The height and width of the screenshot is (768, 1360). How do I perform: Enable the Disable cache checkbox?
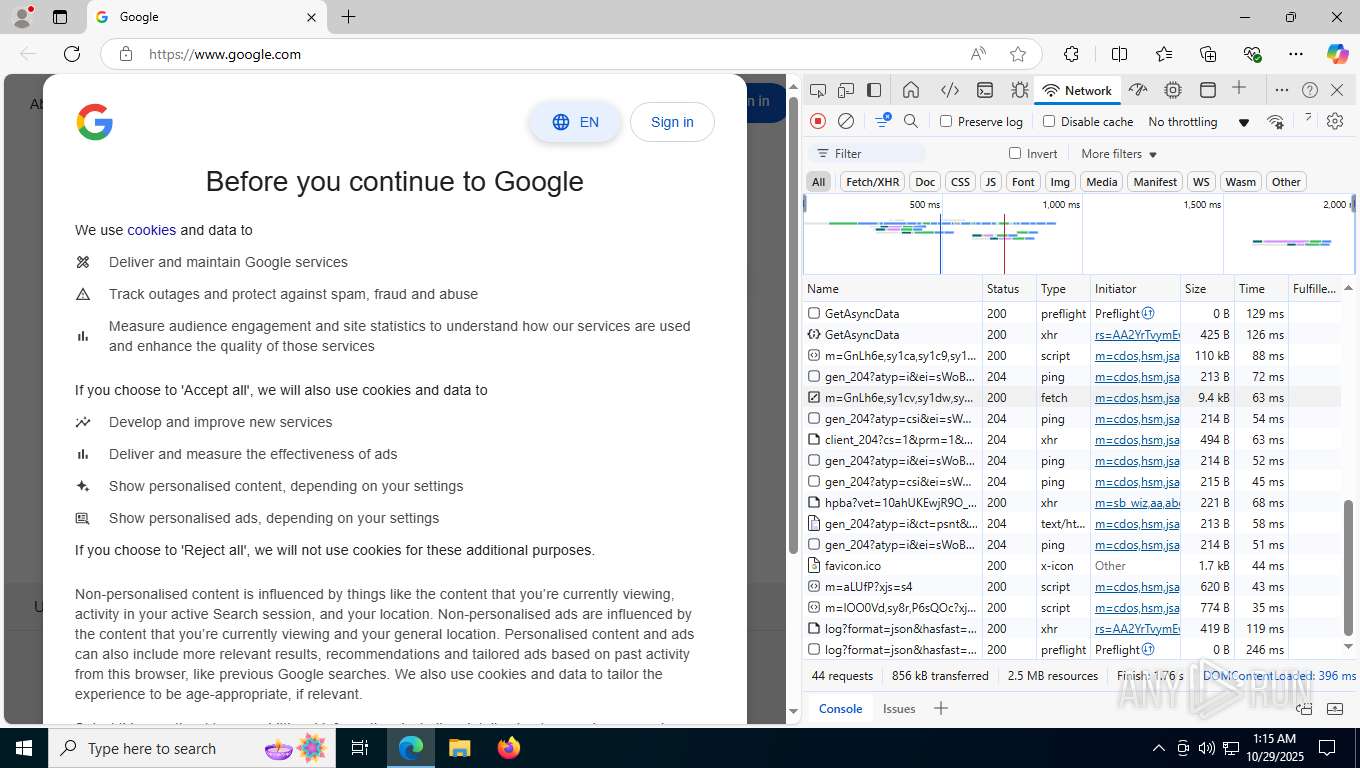tap(1049, 121)
